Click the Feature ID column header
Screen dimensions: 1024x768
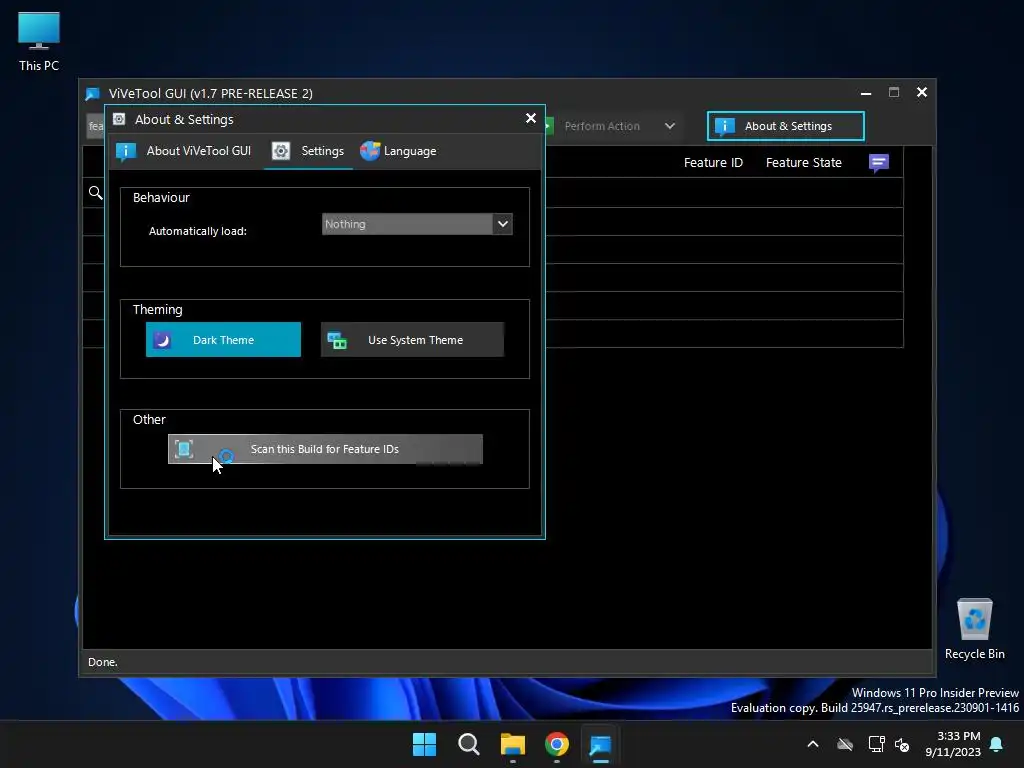pyautogui.click(x=713, y=163)
